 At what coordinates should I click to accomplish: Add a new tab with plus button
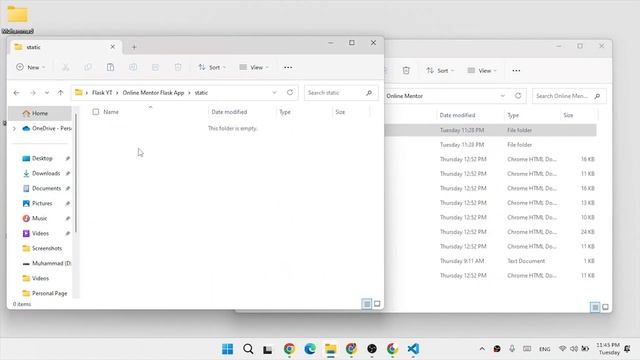(x=134, y=47)
